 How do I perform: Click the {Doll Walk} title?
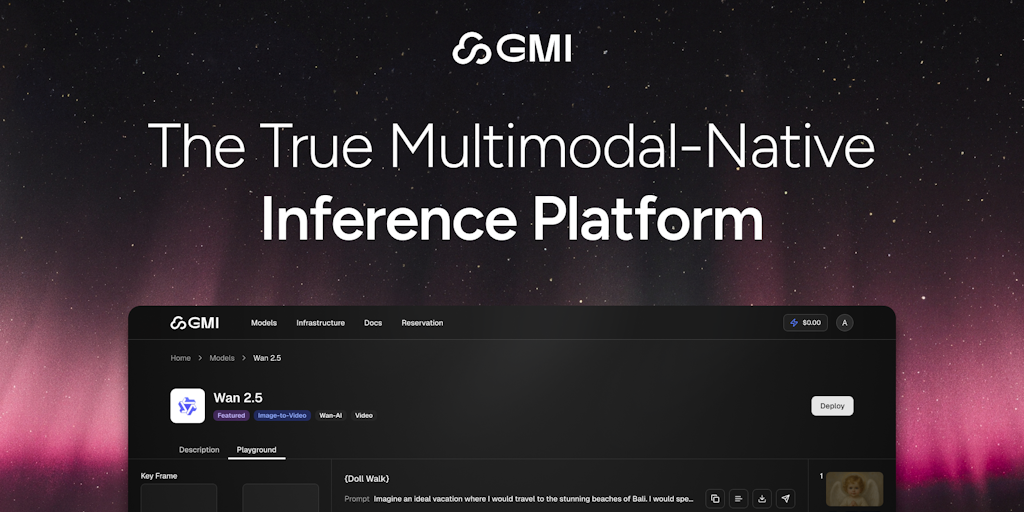point(366,479)
